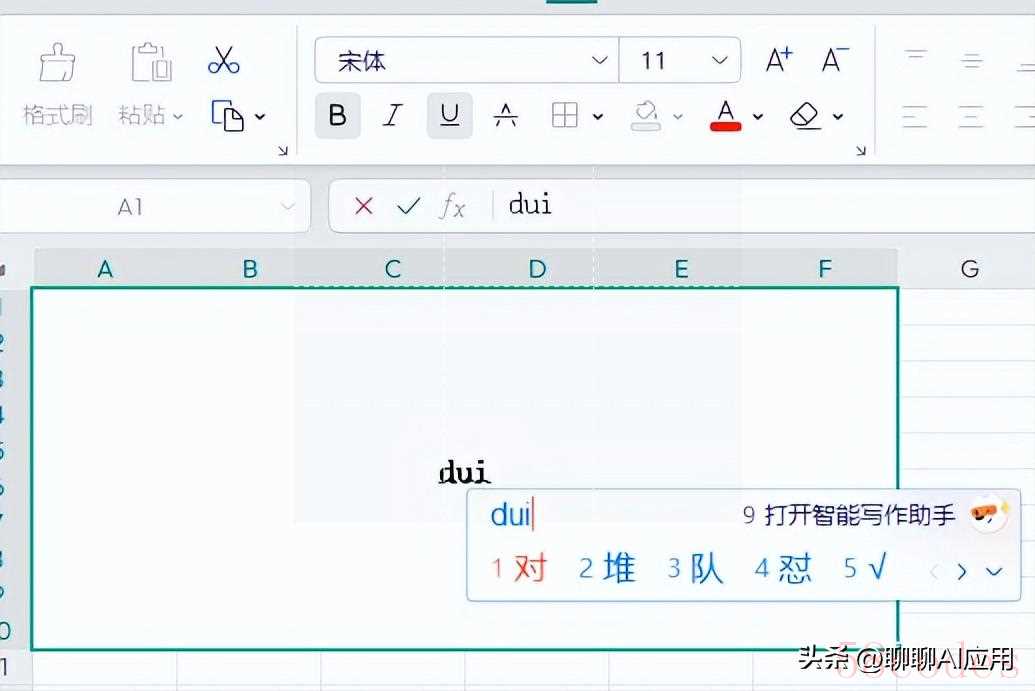Expand the cell borders dropdown arrow

pos(598,117)
